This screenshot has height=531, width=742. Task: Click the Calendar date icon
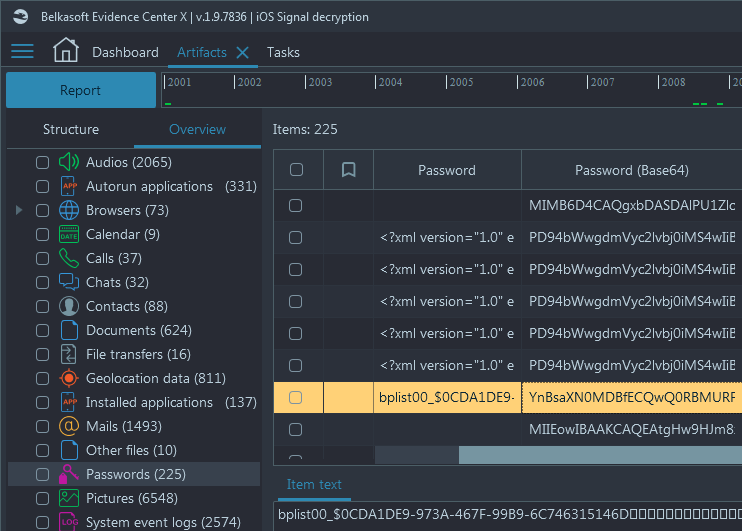pyautogui.click(x=69, y=234)
